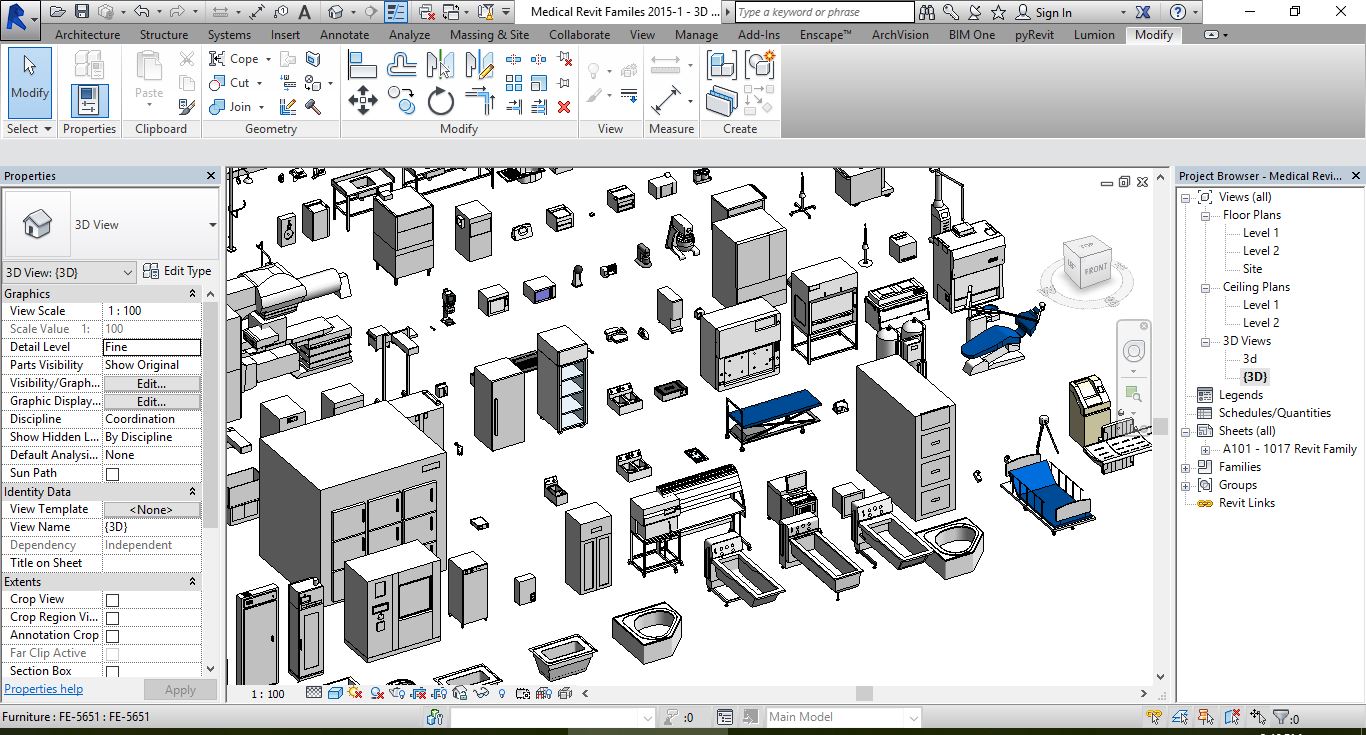The image size is (1366, 735).
Task: Select the Rotate tool icon
Action: click(441, 100)
